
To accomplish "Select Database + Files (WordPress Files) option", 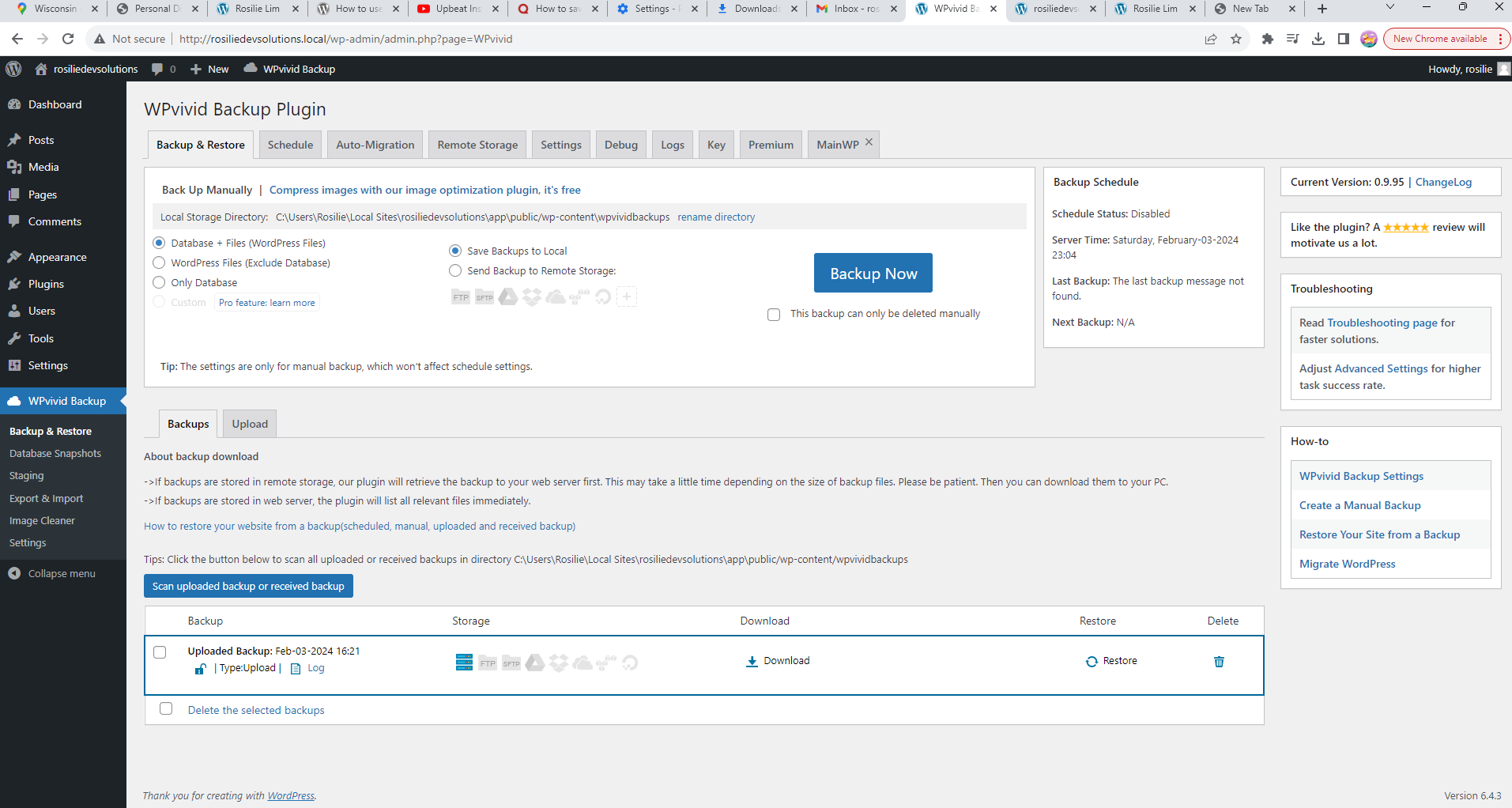I will (159, 243).
